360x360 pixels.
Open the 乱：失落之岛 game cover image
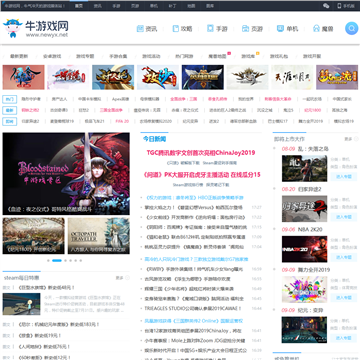pos(304,168)
